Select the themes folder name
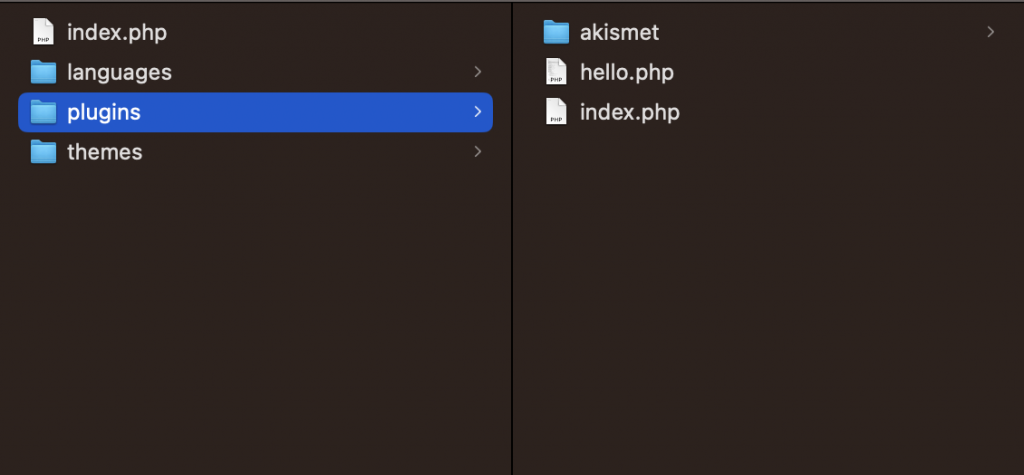 point(104,152)
